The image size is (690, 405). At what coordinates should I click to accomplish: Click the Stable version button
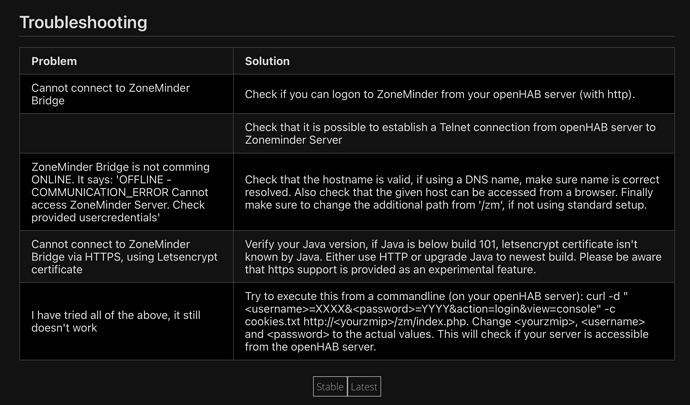coord(330,387)
